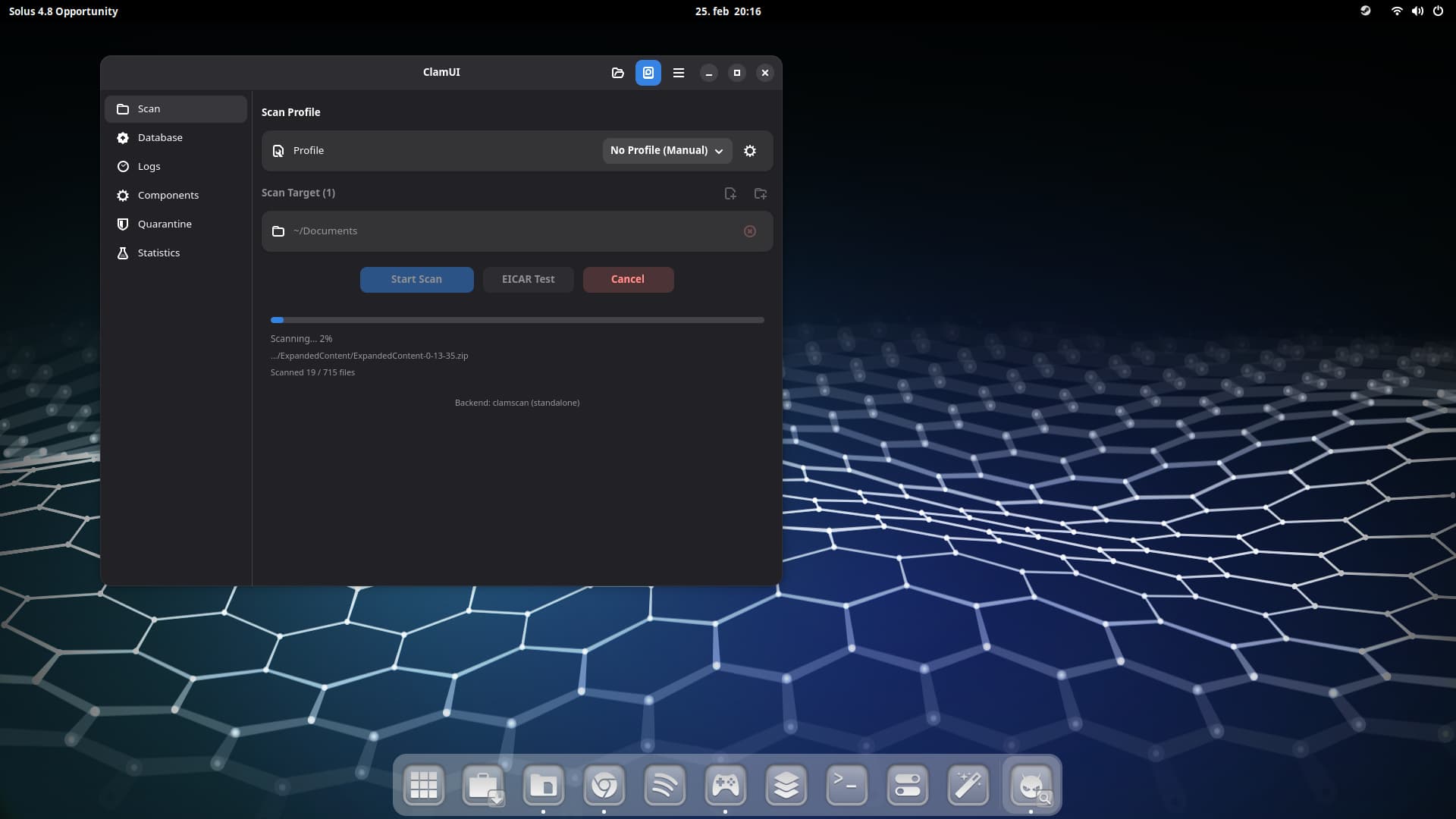Select the ~/Documents target row
The width and height of the screenshot is (1456, 819).
click(x=500, y=231)
